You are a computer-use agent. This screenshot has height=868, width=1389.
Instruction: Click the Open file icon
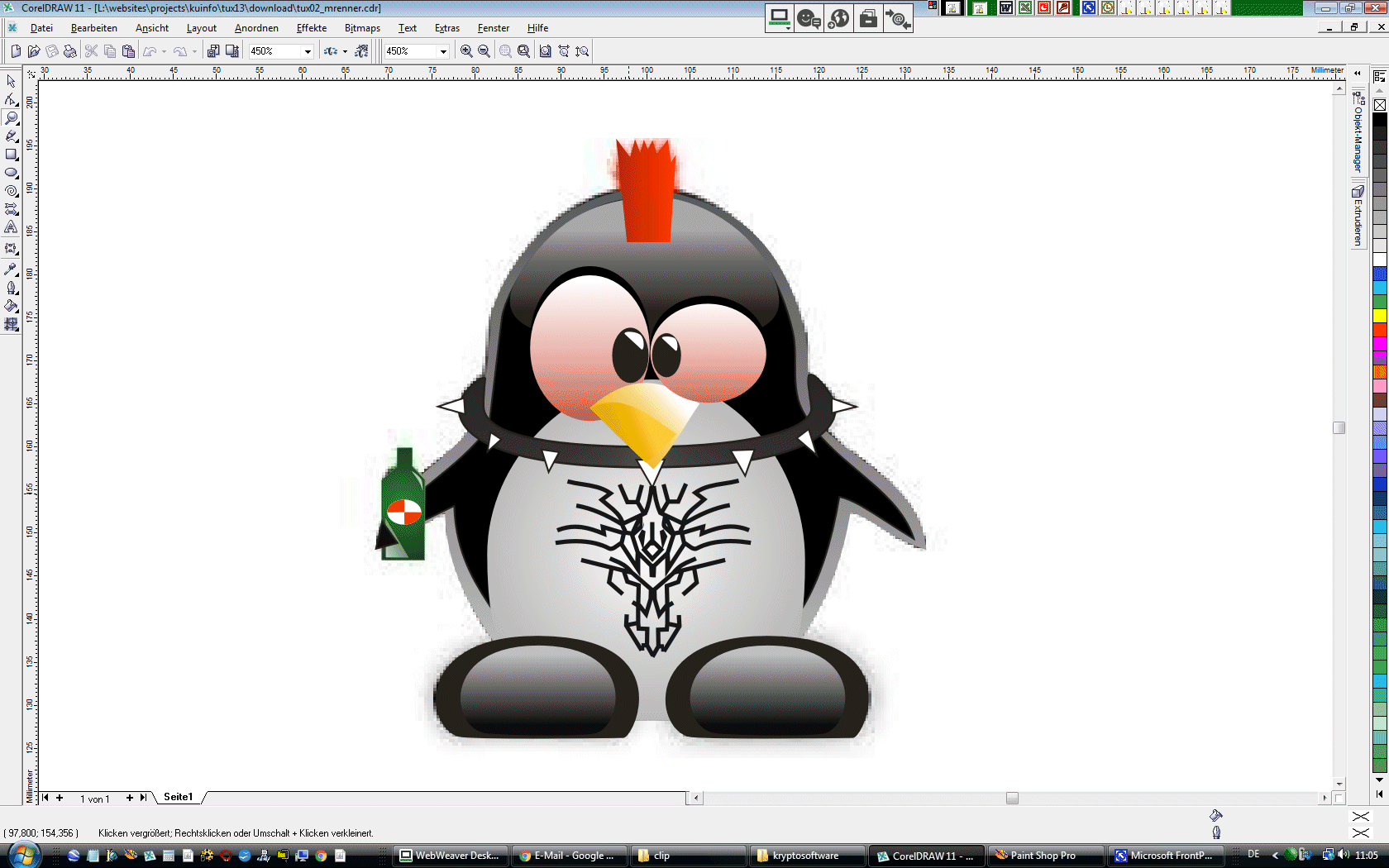click(34, 51)
